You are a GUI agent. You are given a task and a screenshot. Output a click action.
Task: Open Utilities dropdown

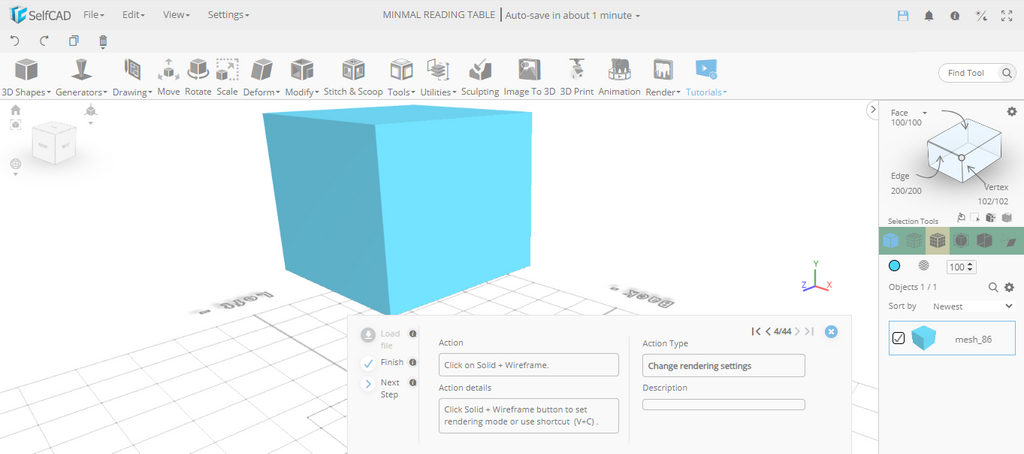[438, 77]
